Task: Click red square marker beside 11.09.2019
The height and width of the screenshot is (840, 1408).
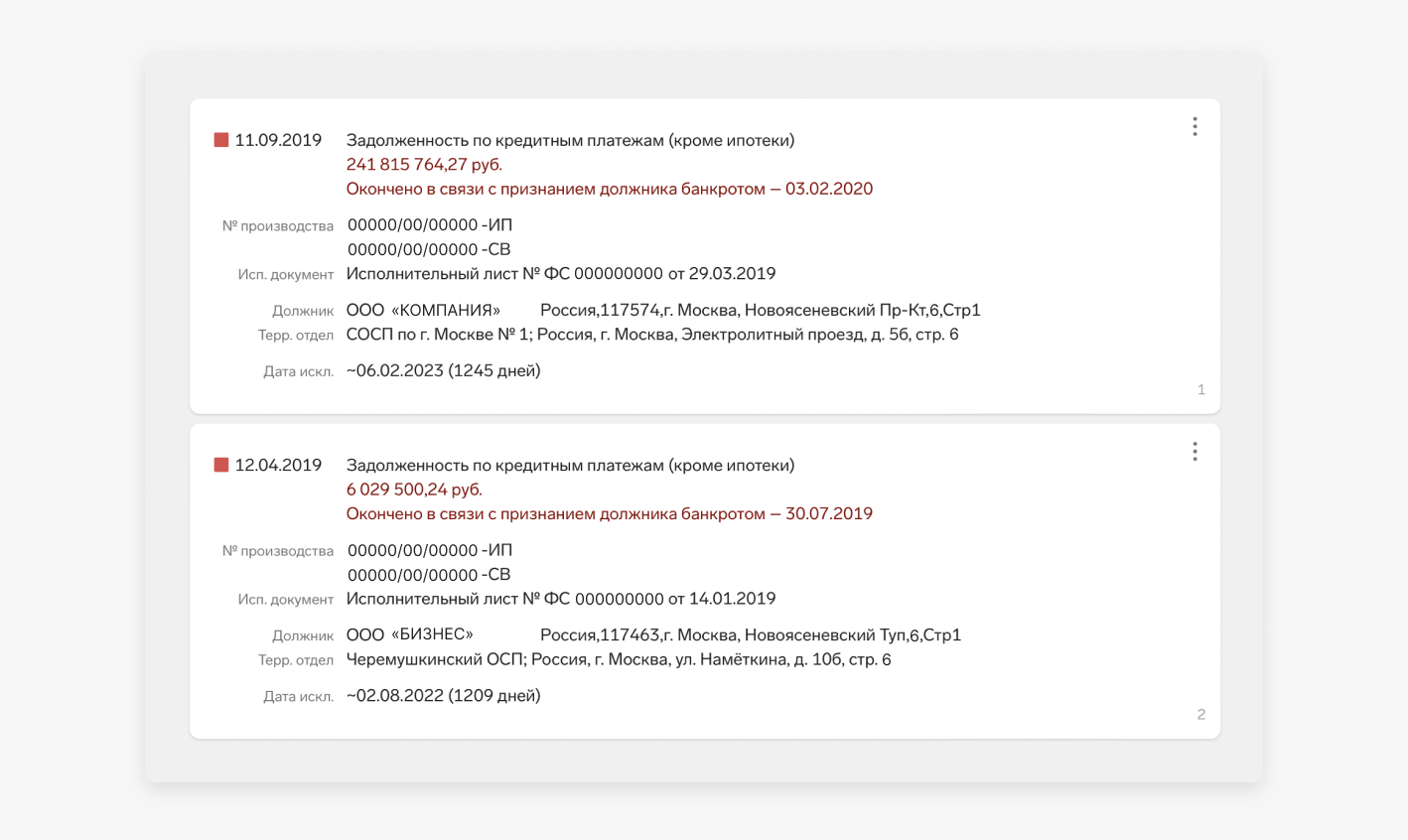Action: click(221, 140)
